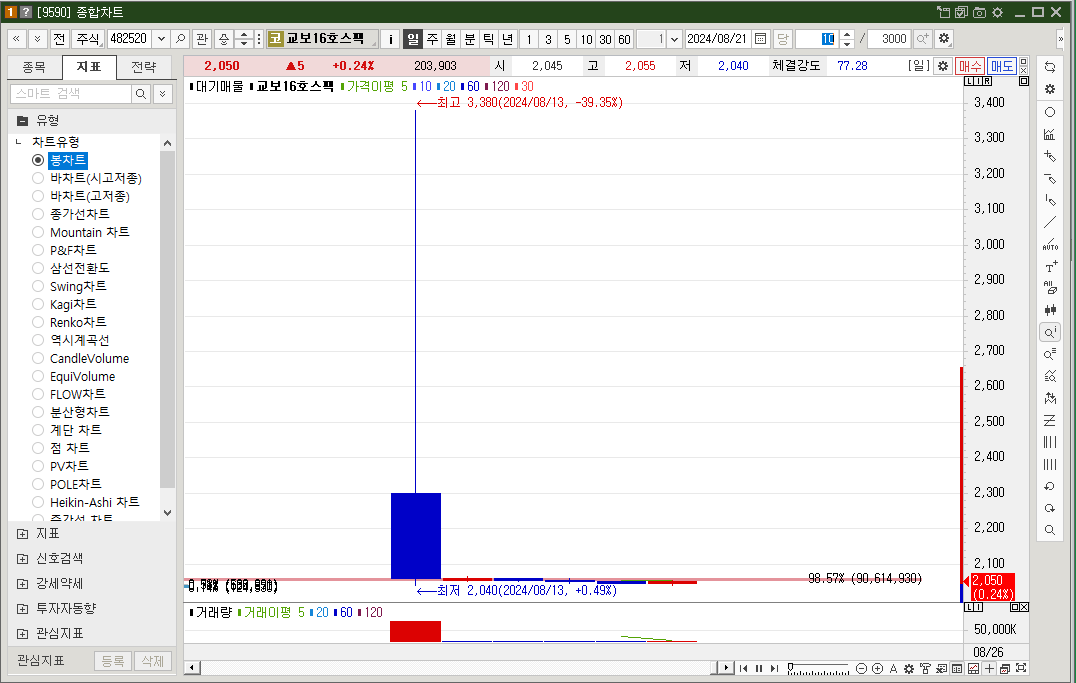Click the magnifier tool at the bottom of right toolbar
The height and width of the screenshot is (683, 1076).
click(1050, 530)
